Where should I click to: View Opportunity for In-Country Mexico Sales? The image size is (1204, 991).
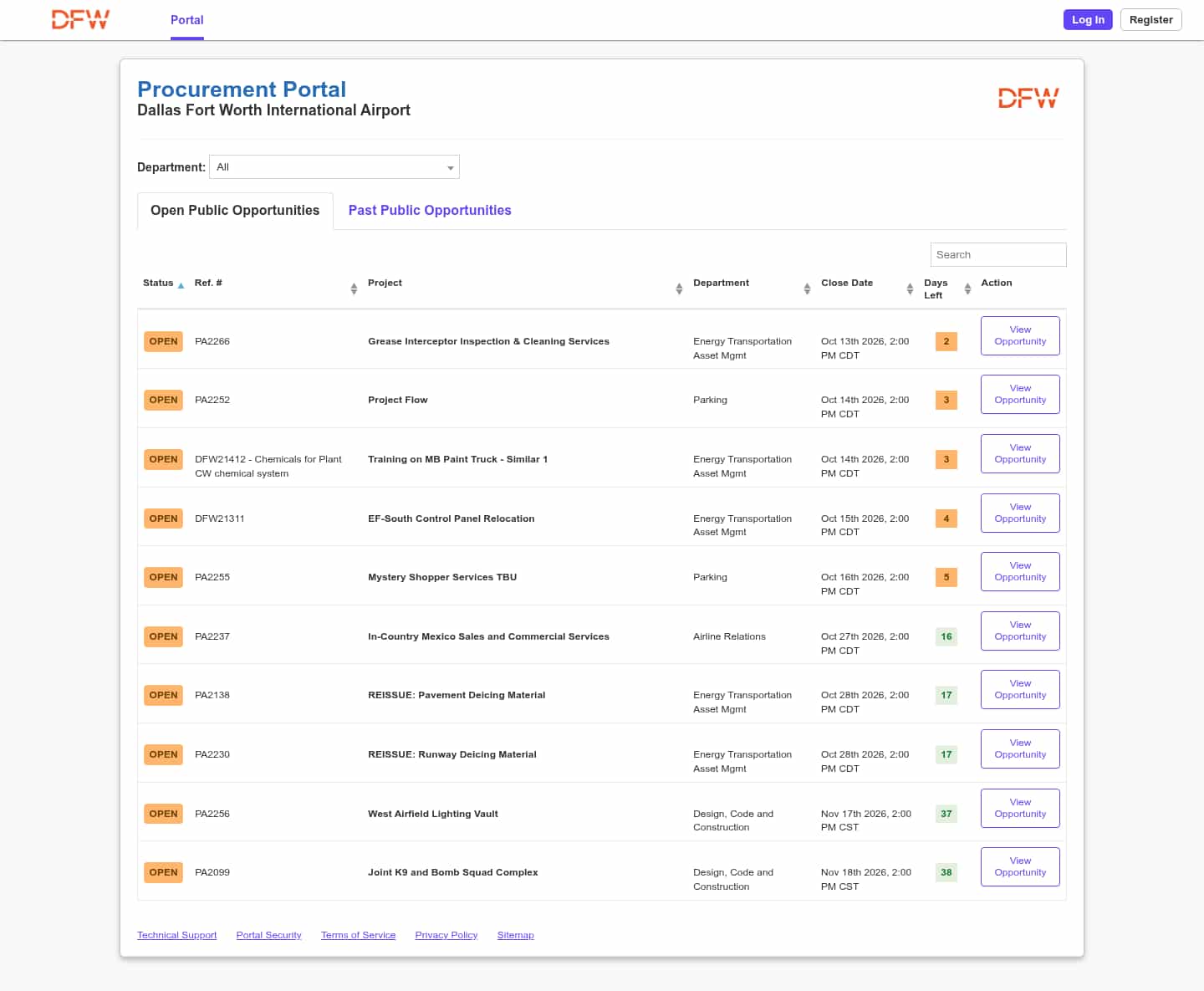pos(1020,631)
